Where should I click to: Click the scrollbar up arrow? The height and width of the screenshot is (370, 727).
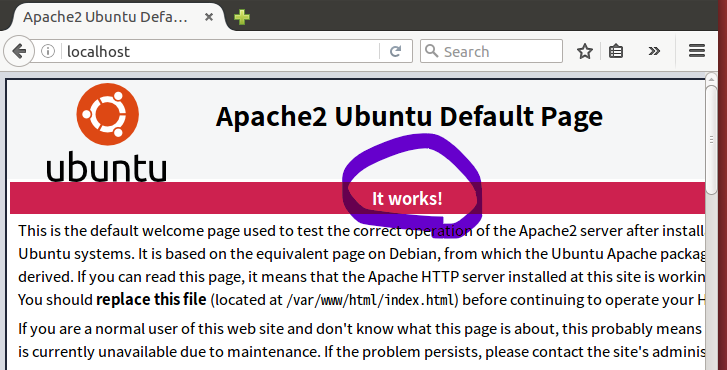click(x=712, y=79)
